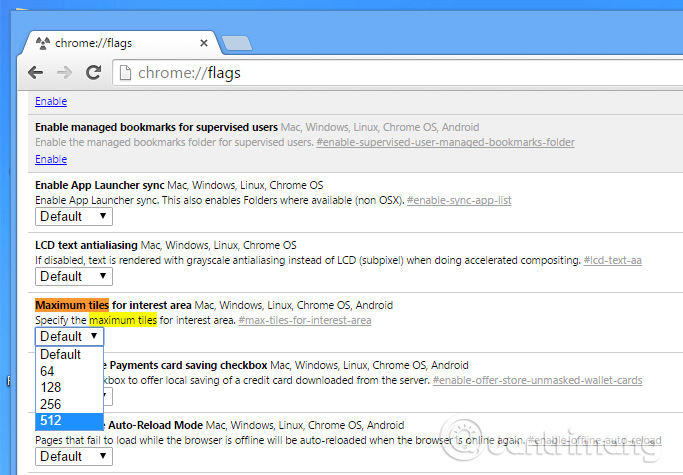Click 'Enable managed bookmarks for supervised users' heading
The image size is (683, 475).
pos(156,127)
